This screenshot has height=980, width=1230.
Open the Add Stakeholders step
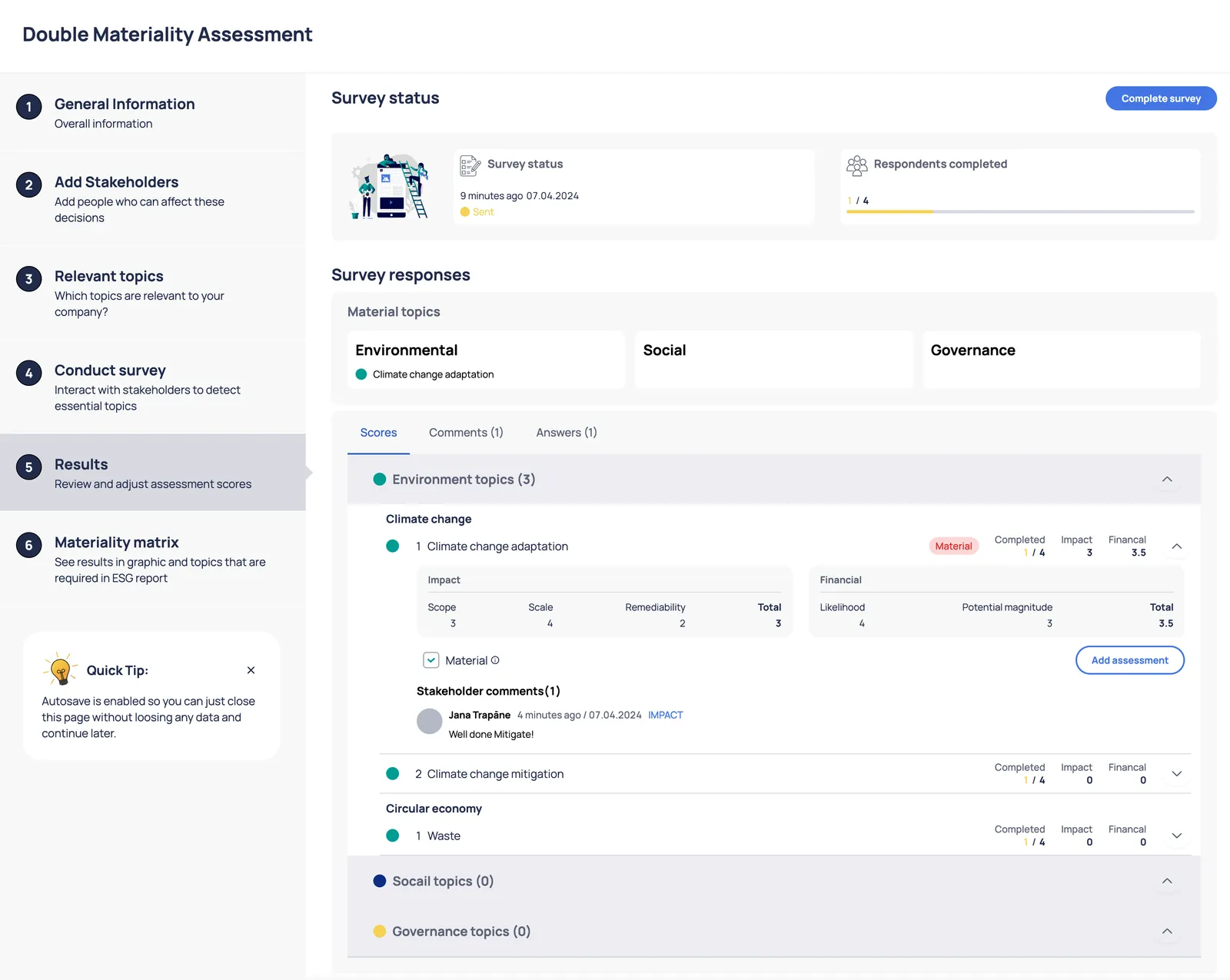pyautogui.click(x=153, y=199)
